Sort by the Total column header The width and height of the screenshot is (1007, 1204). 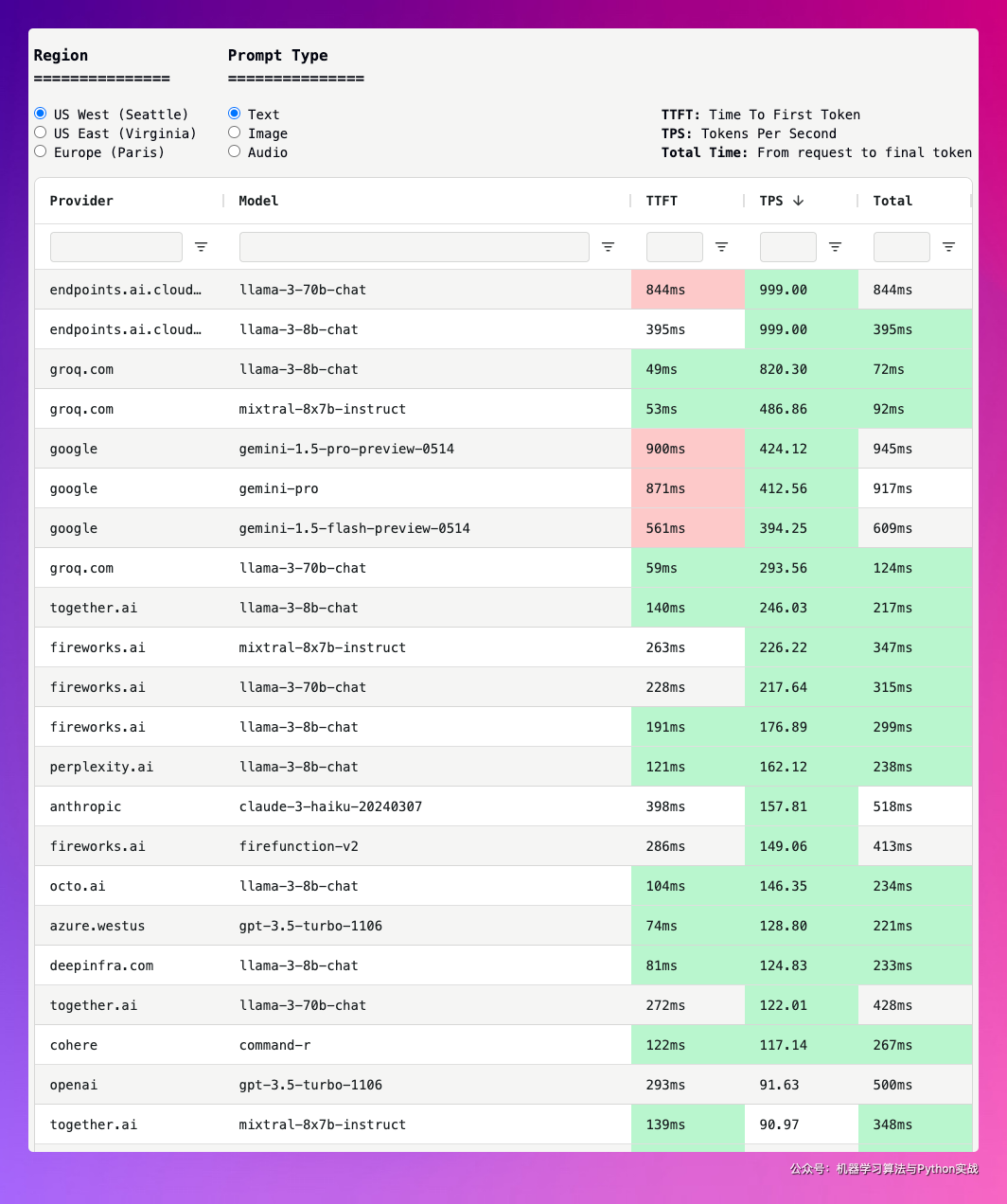tap(892, 201)
